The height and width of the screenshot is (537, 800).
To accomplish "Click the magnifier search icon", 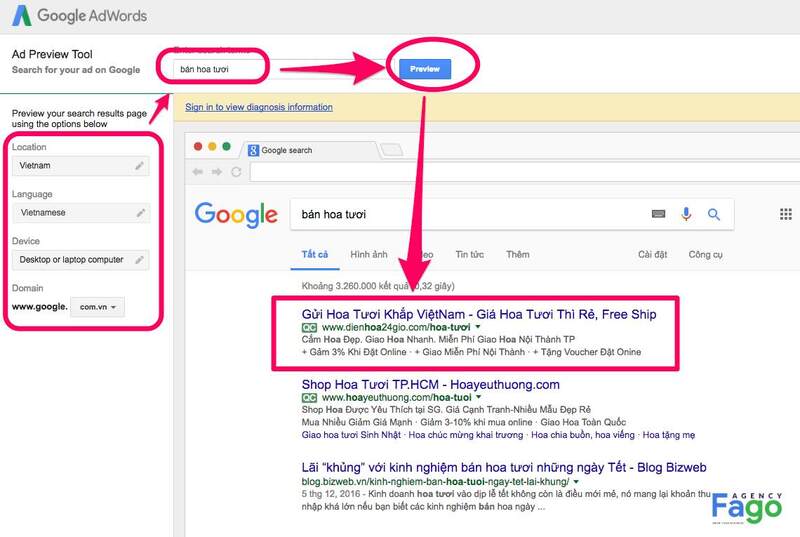I will (714, 215).
